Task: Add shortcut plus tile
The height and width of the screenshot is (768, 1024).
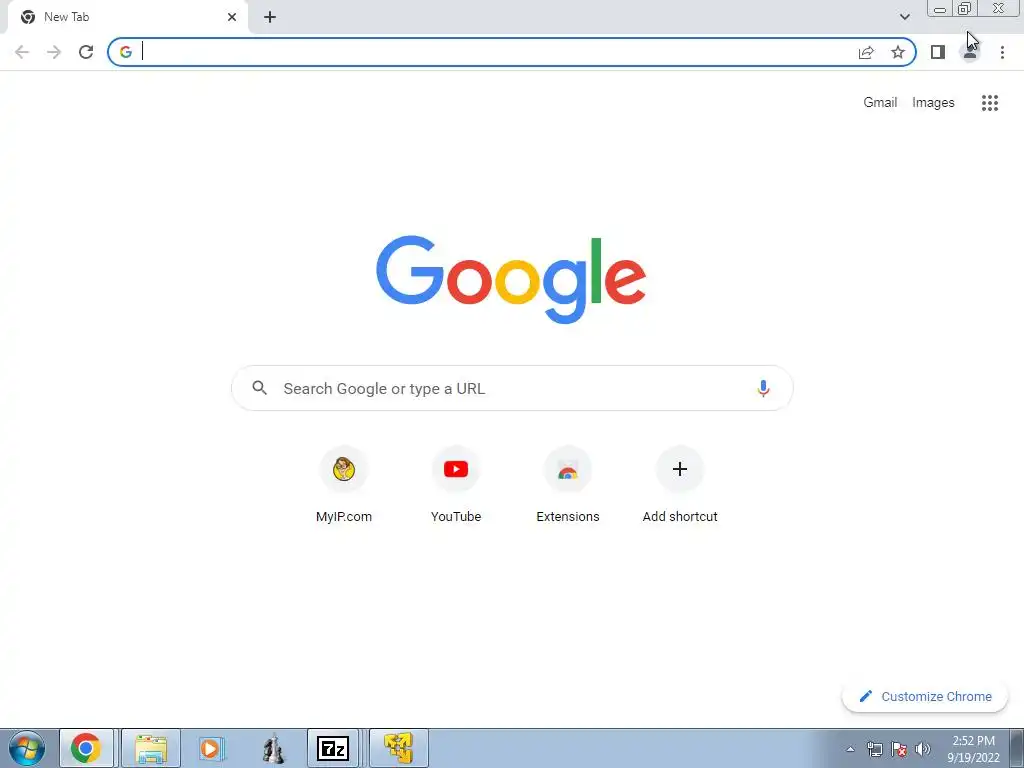Action: pos(680,485)
